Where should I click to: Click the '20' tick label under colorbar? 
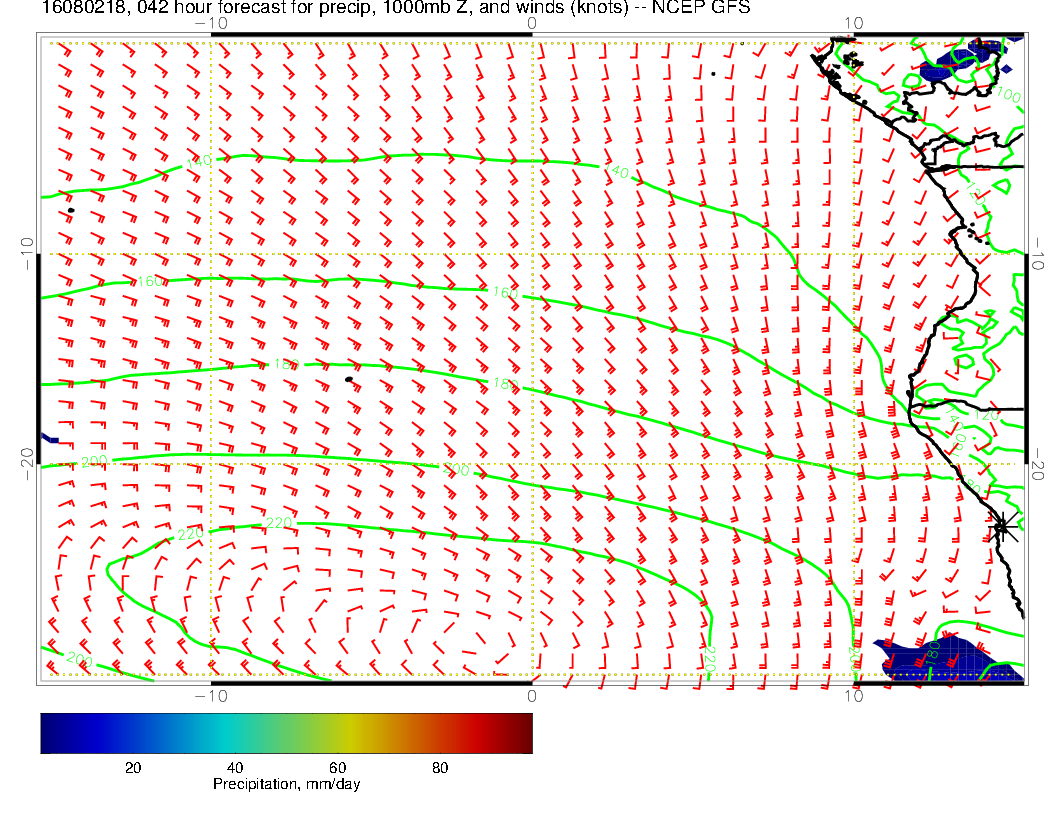[x=133, y=768]
